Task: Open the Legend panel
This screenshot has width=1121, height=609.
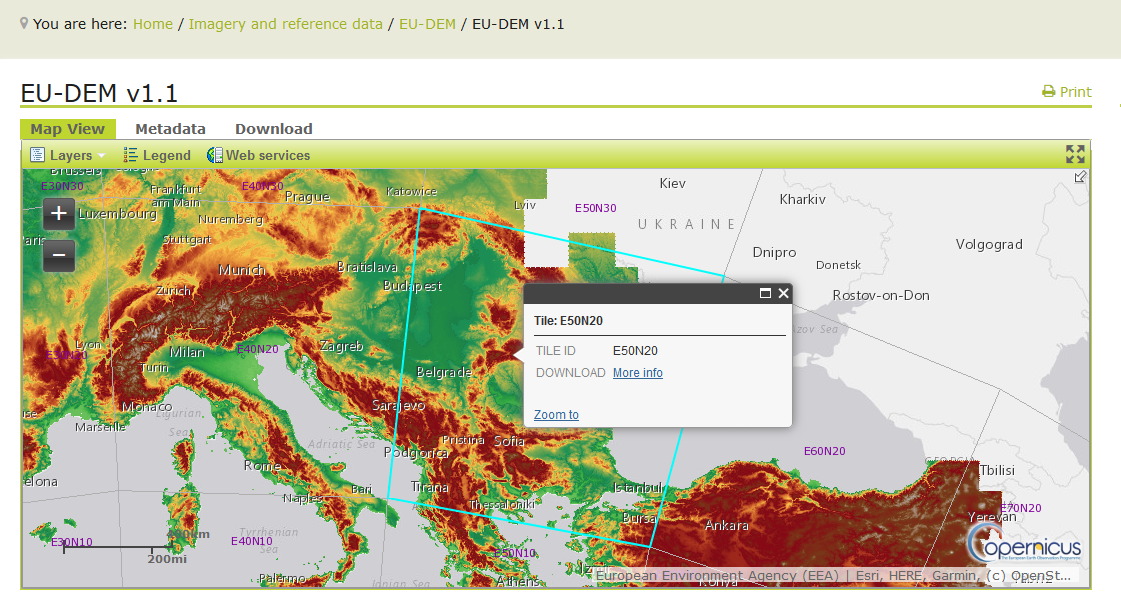Action: click(x=156, y=155)
